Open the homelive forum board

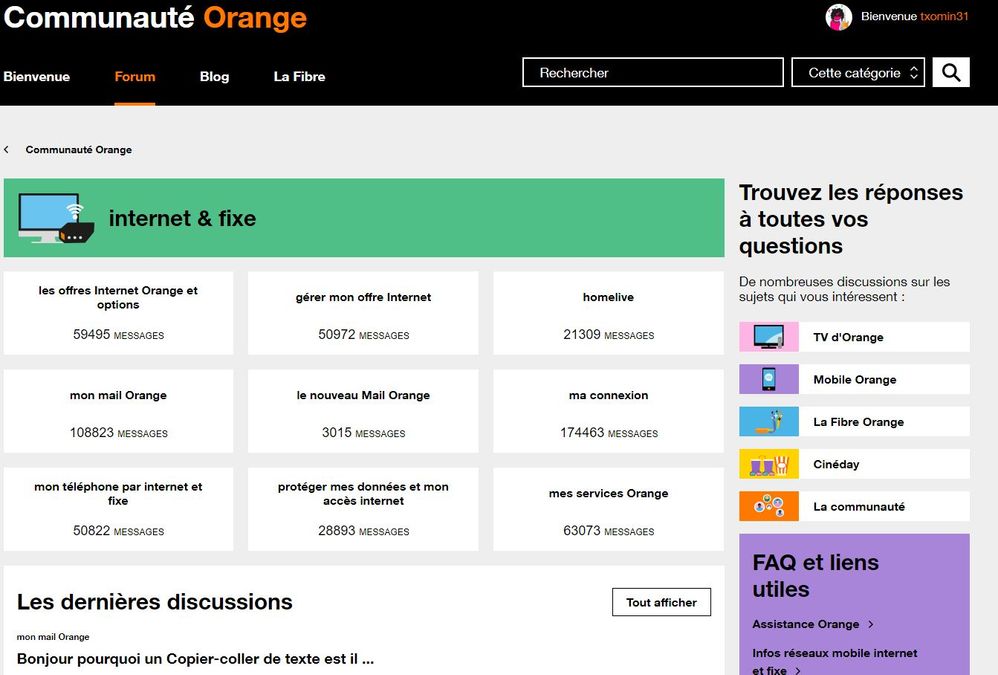tap(608, 298)
